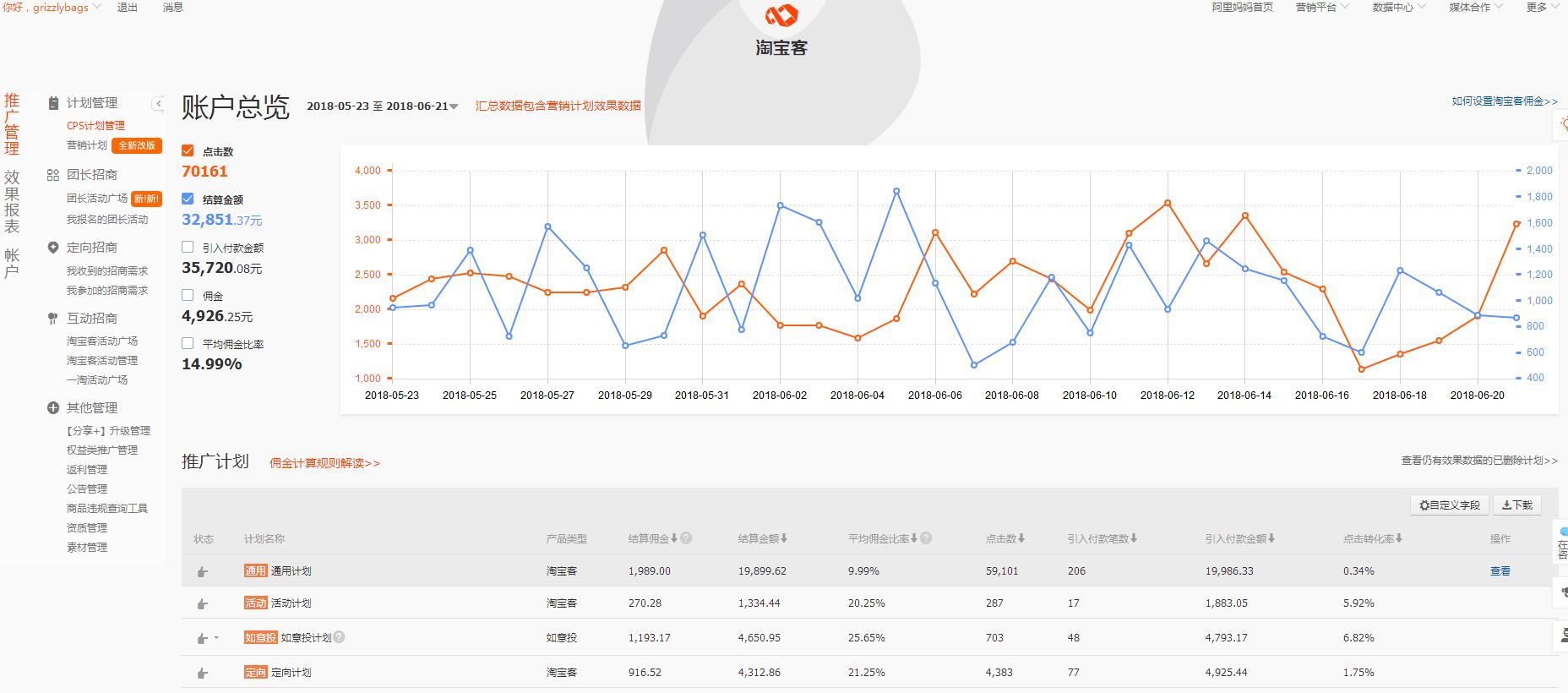The image size is (1568, 693).
Task: Open 我收到的招商需求 in sidebar
Action: (107, 271)
